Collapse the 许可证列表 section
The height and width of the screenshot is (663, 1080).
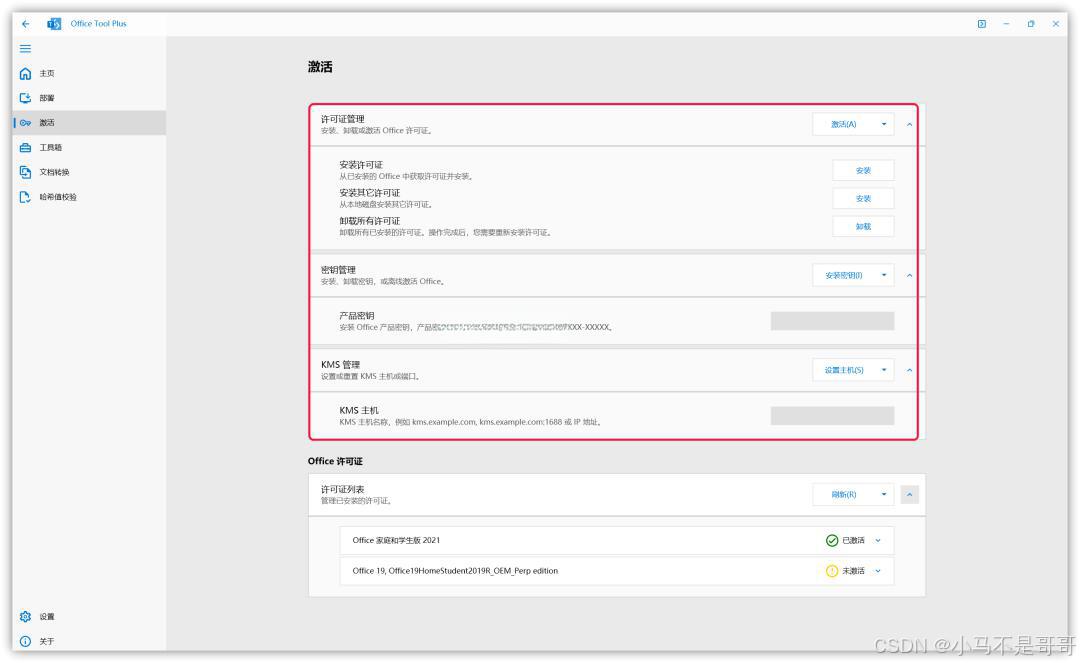pyautogui.click(x=909, y=495)
